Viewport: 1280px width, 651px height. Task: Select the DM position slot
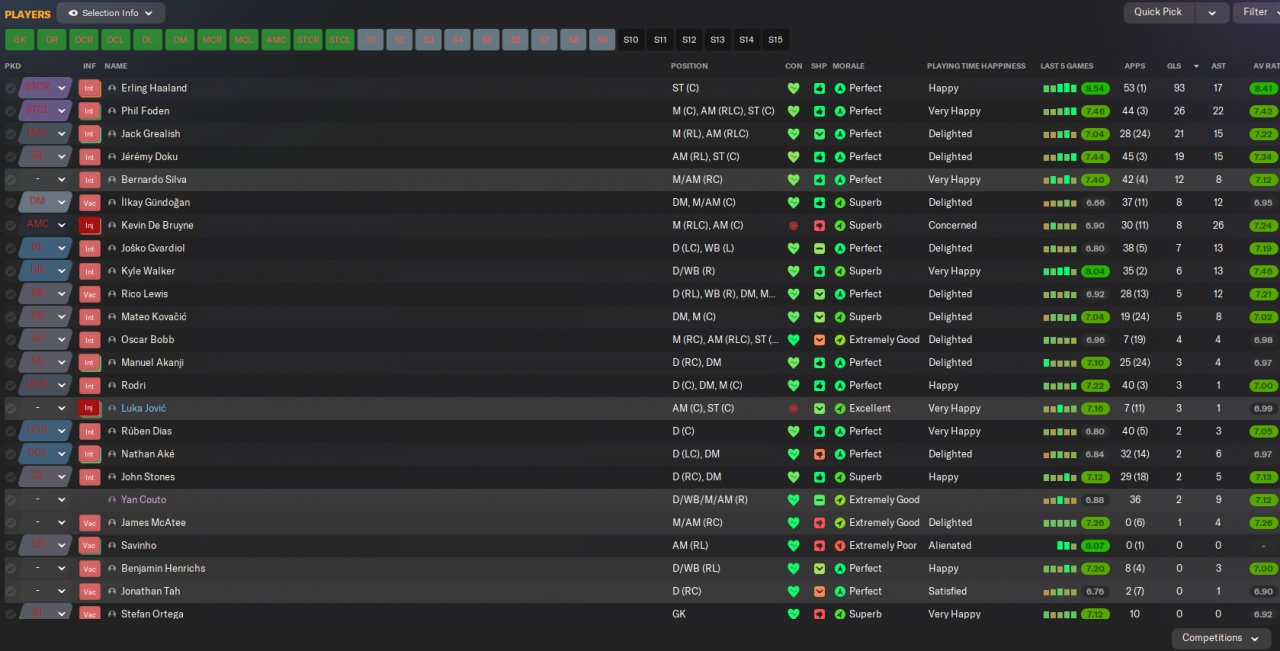pos(179,40)
